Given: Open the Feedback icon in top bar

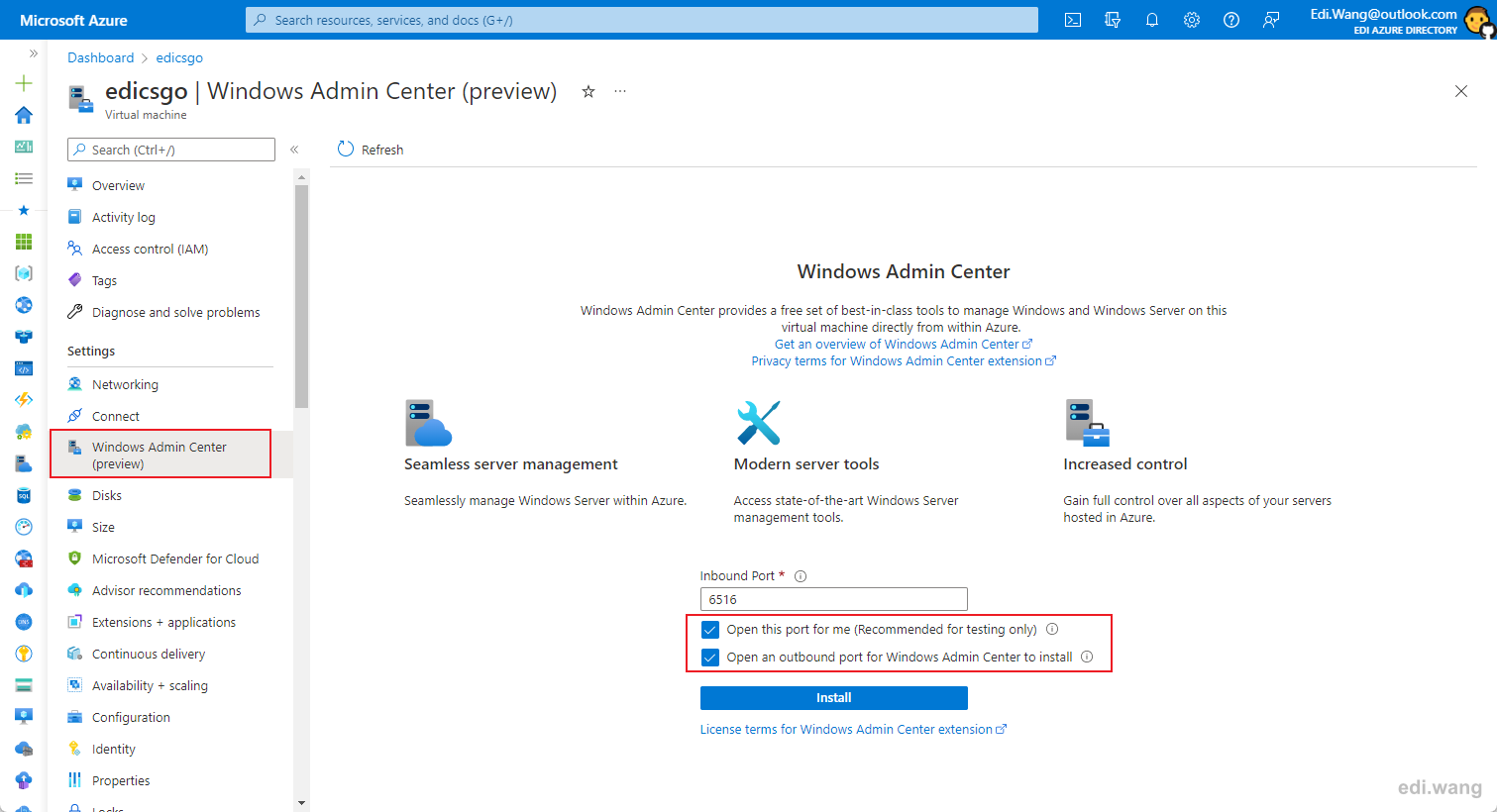Looking at the screenshot, I should (x=1271, y=20).
